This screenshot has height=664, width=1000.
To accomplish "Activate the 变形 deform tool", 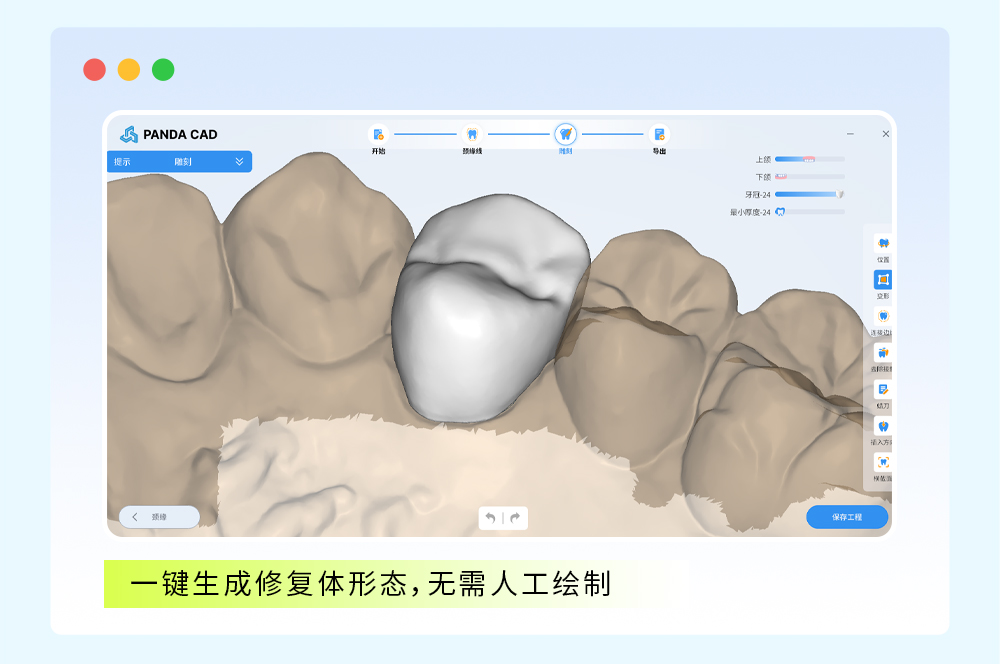I will point(883,279).
